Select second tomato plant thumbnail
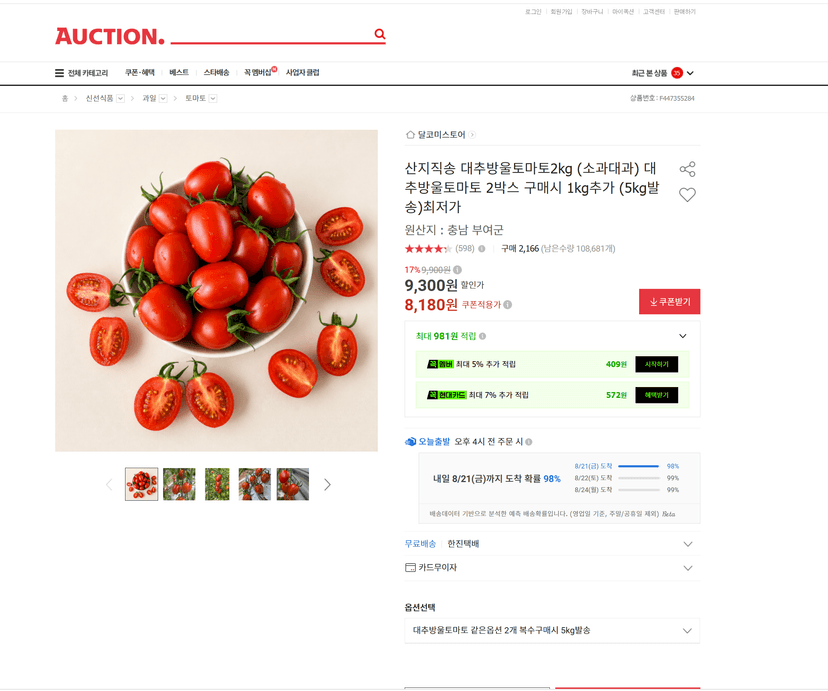This screenshot has height=691, width=828. pyautogui.click(x=179, y=484)
